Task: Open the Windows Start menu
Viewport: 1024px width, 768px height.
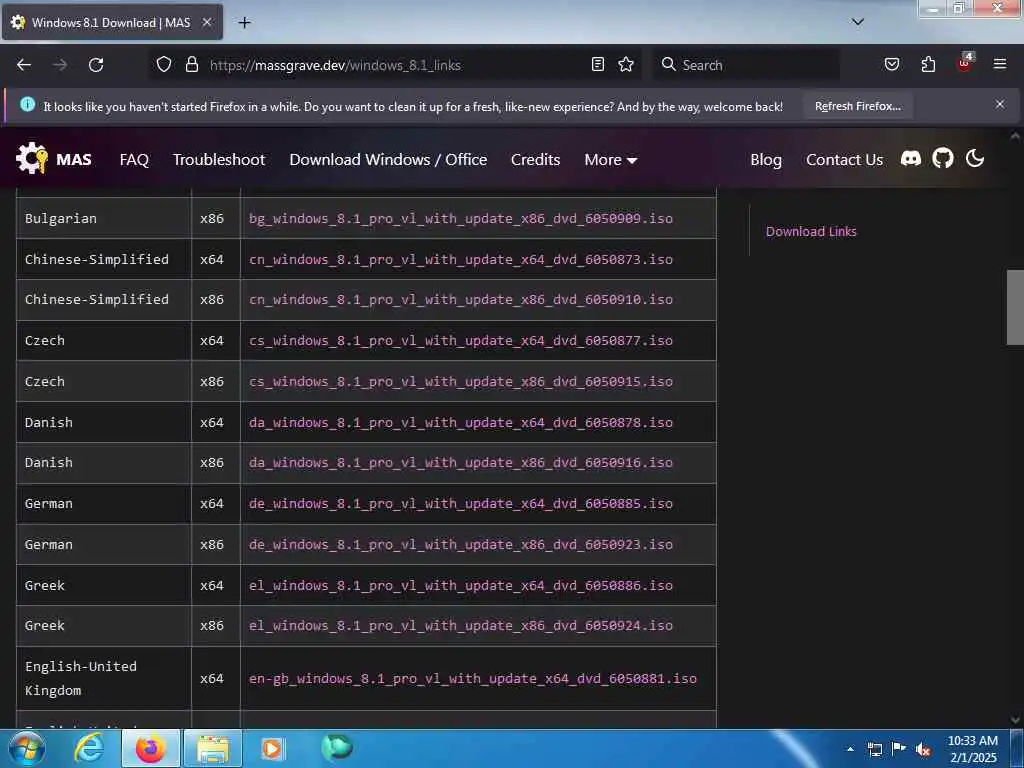Action: click(x=25, y=748)
